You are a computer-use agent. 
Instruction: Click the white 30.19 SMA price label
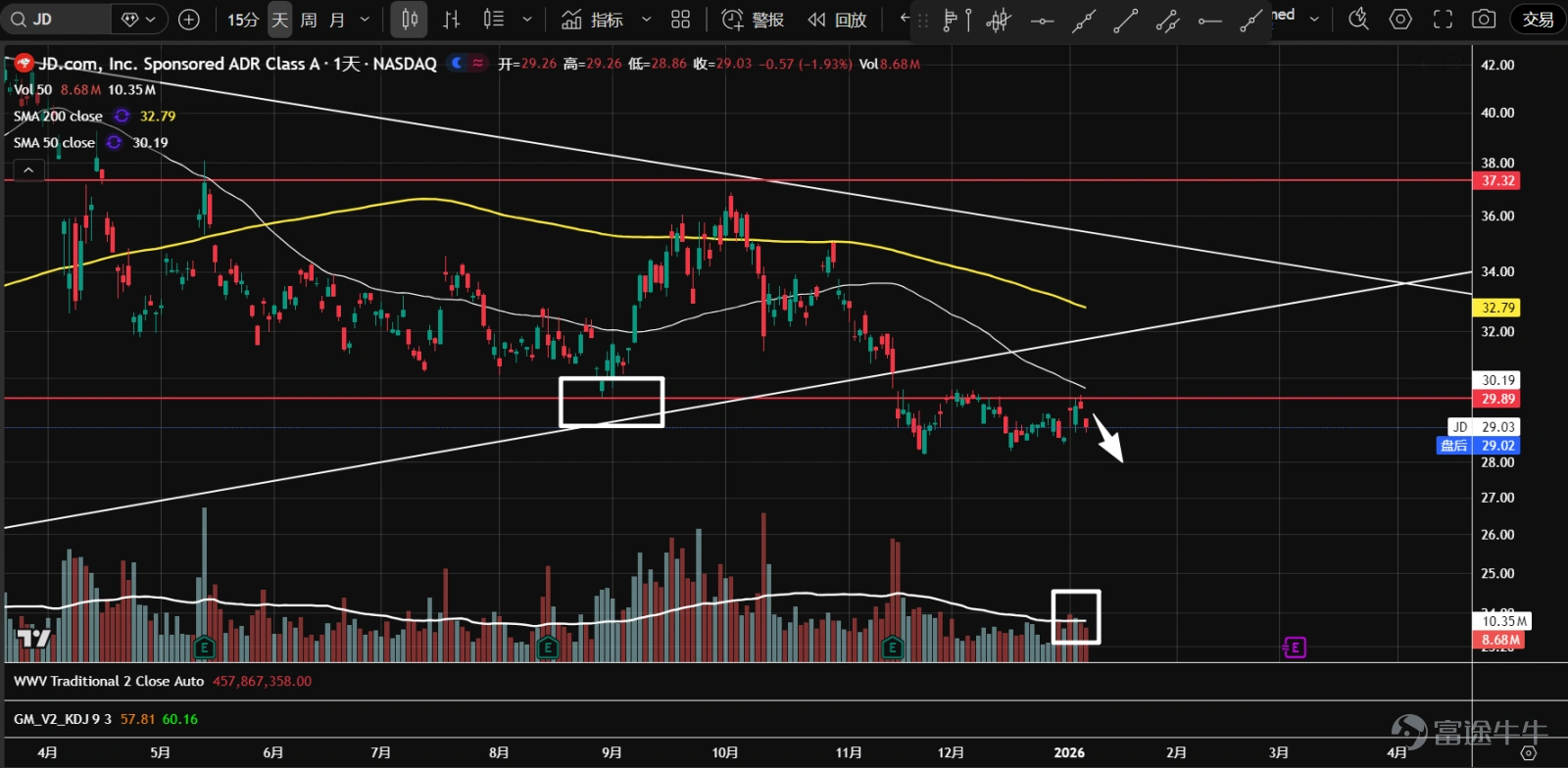click(1498, 380)
